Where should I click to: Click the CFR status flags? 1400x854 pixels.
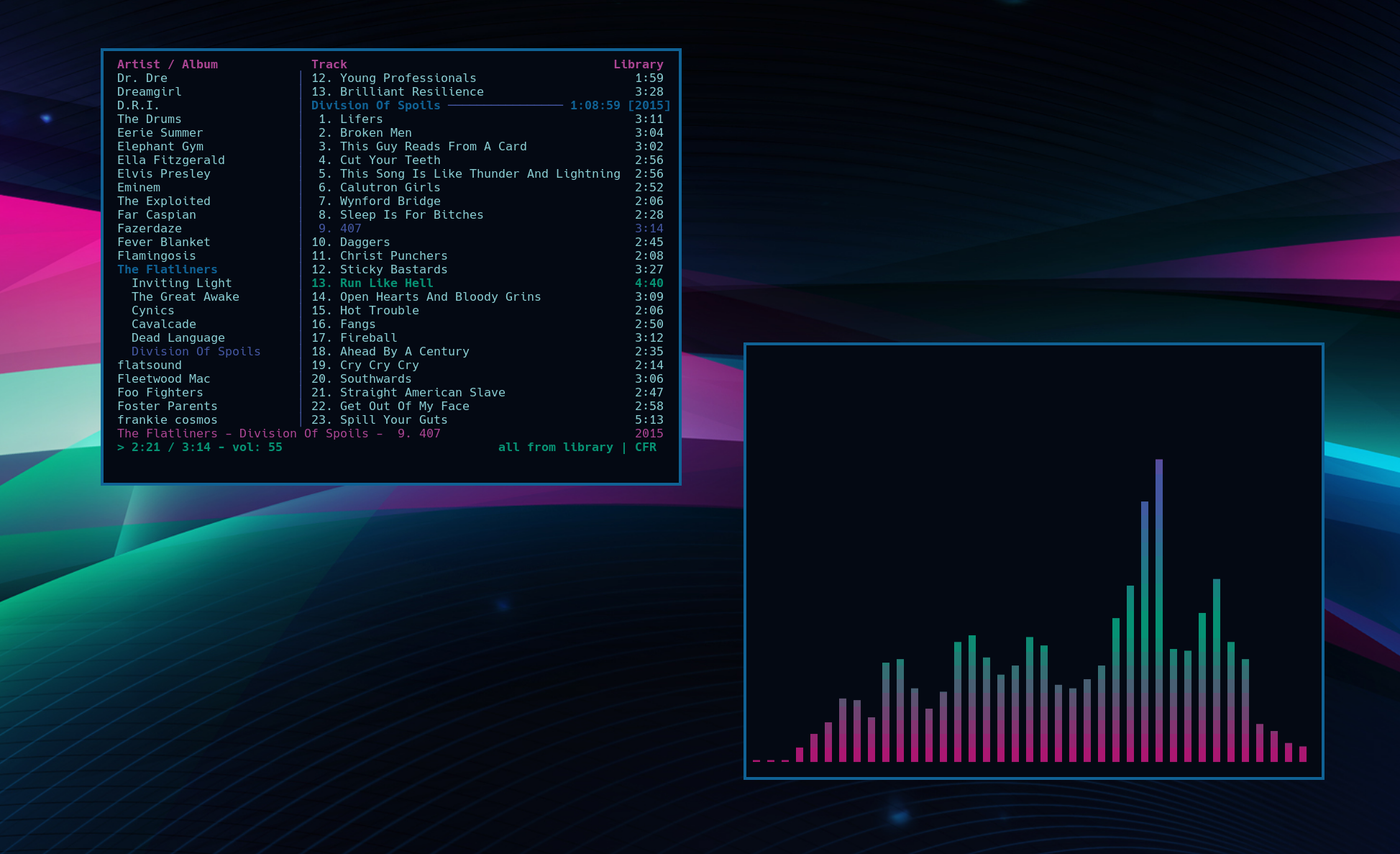tap(645, 448)
